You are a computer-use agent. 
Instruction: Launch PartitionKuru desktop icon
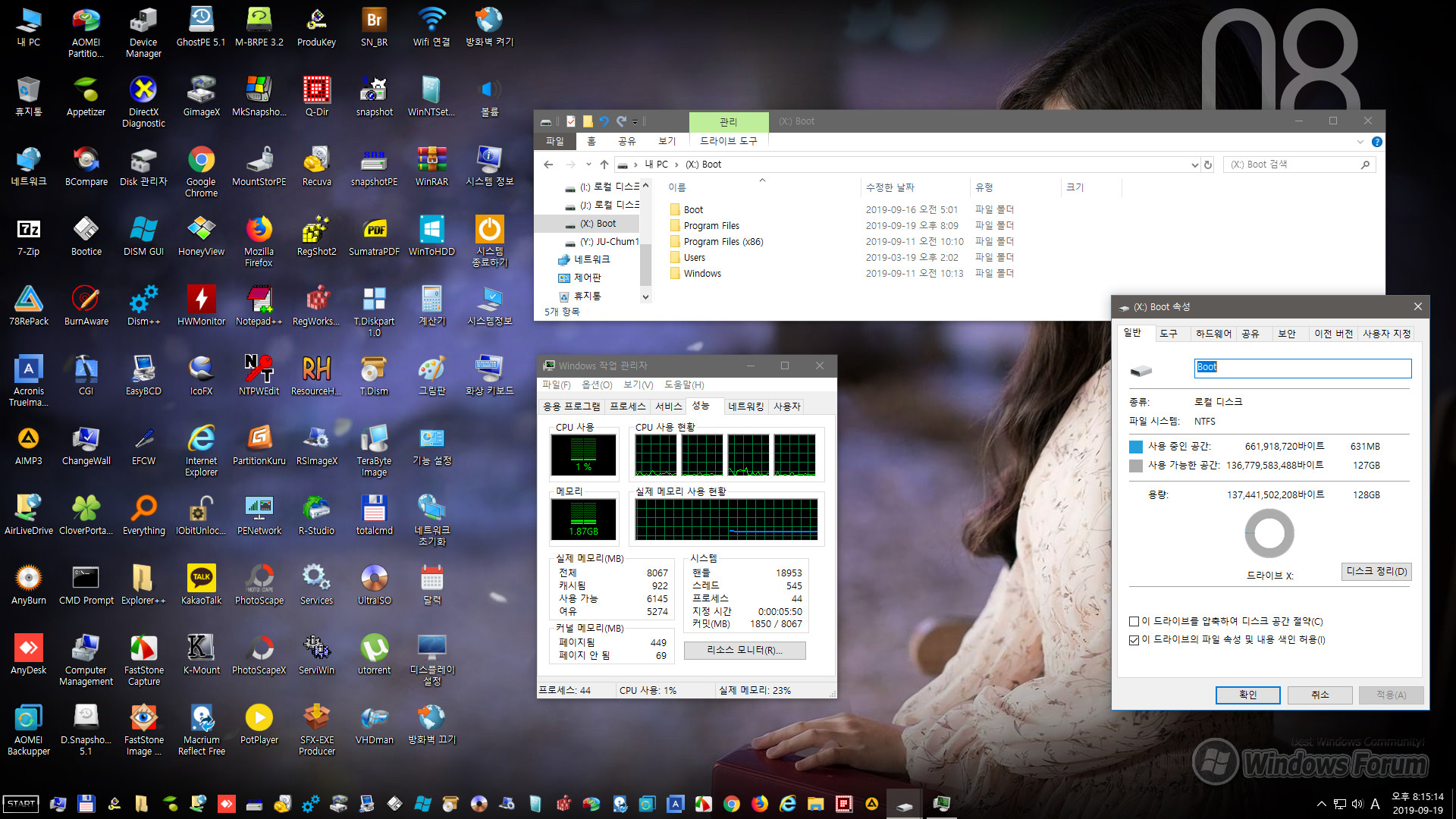[x=259, y=446]
